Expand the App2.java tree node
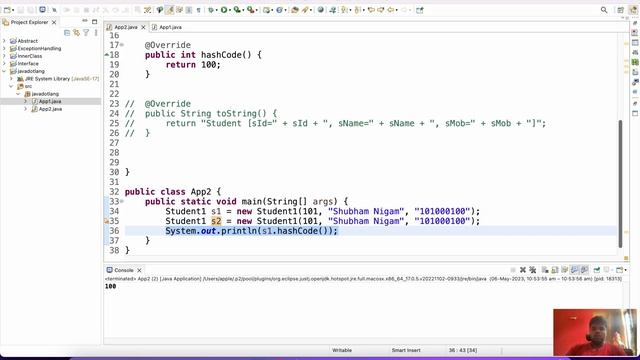The height and width of the screenshot is (360, 640). (26, 109)
